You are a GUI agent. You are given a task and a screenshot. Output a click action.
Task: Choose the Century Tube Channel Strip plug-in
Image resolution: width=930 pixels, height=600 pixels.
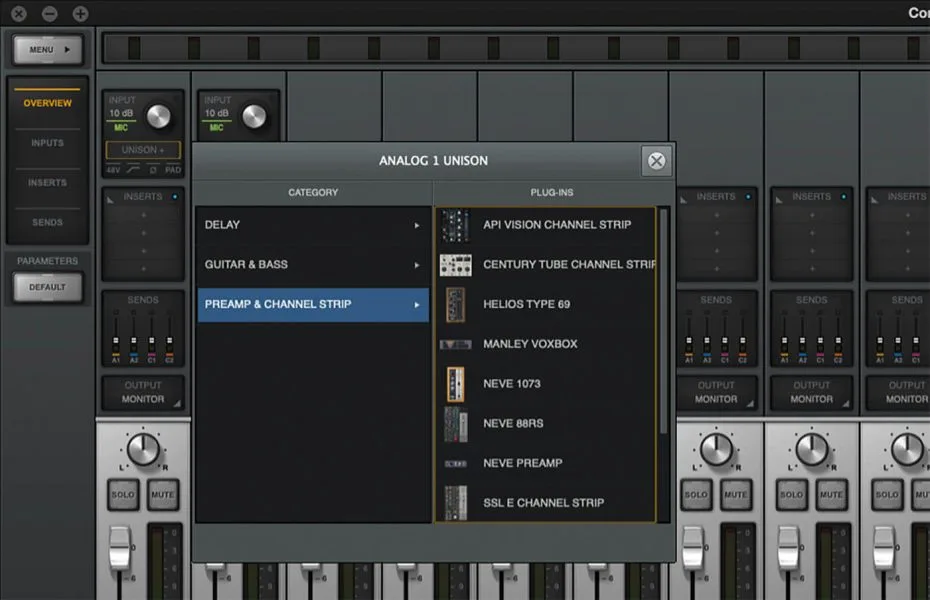(547, 264)
